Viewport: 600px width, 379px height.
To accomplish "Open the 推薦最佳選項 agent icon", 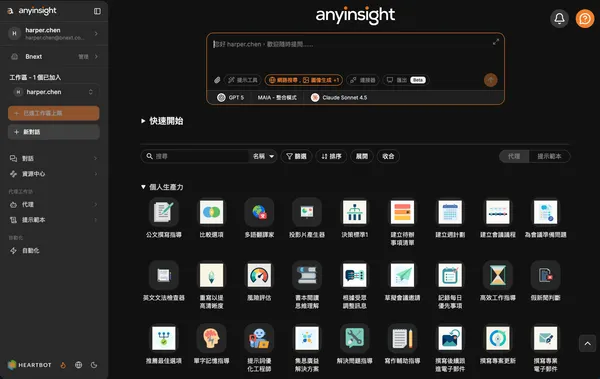I will click(164, 338).
